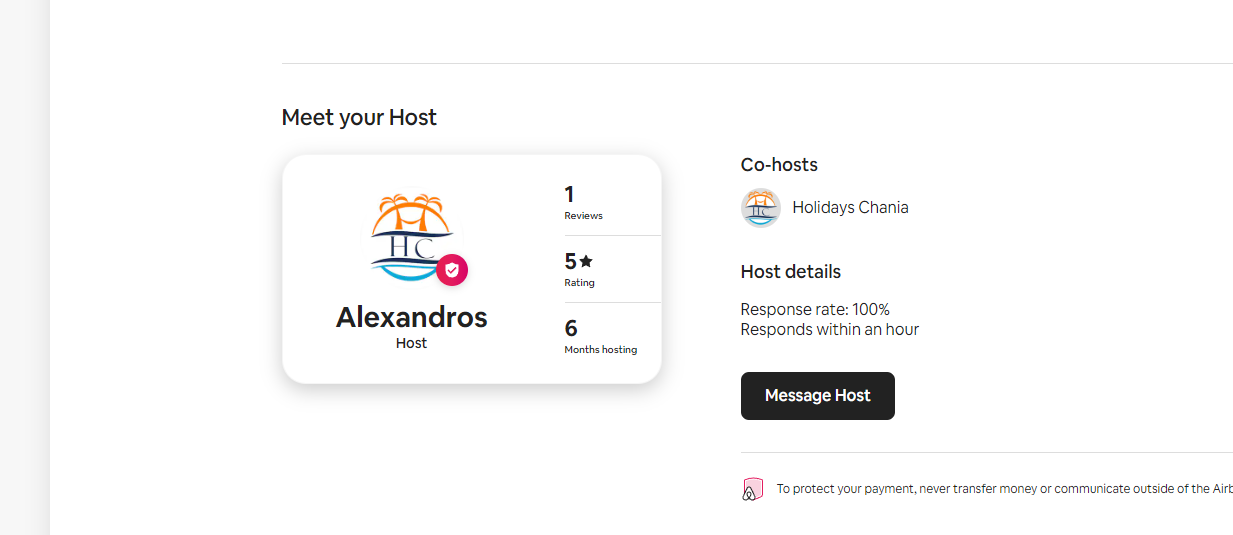View the 1 Reviews stat

[x=584, y=202]
